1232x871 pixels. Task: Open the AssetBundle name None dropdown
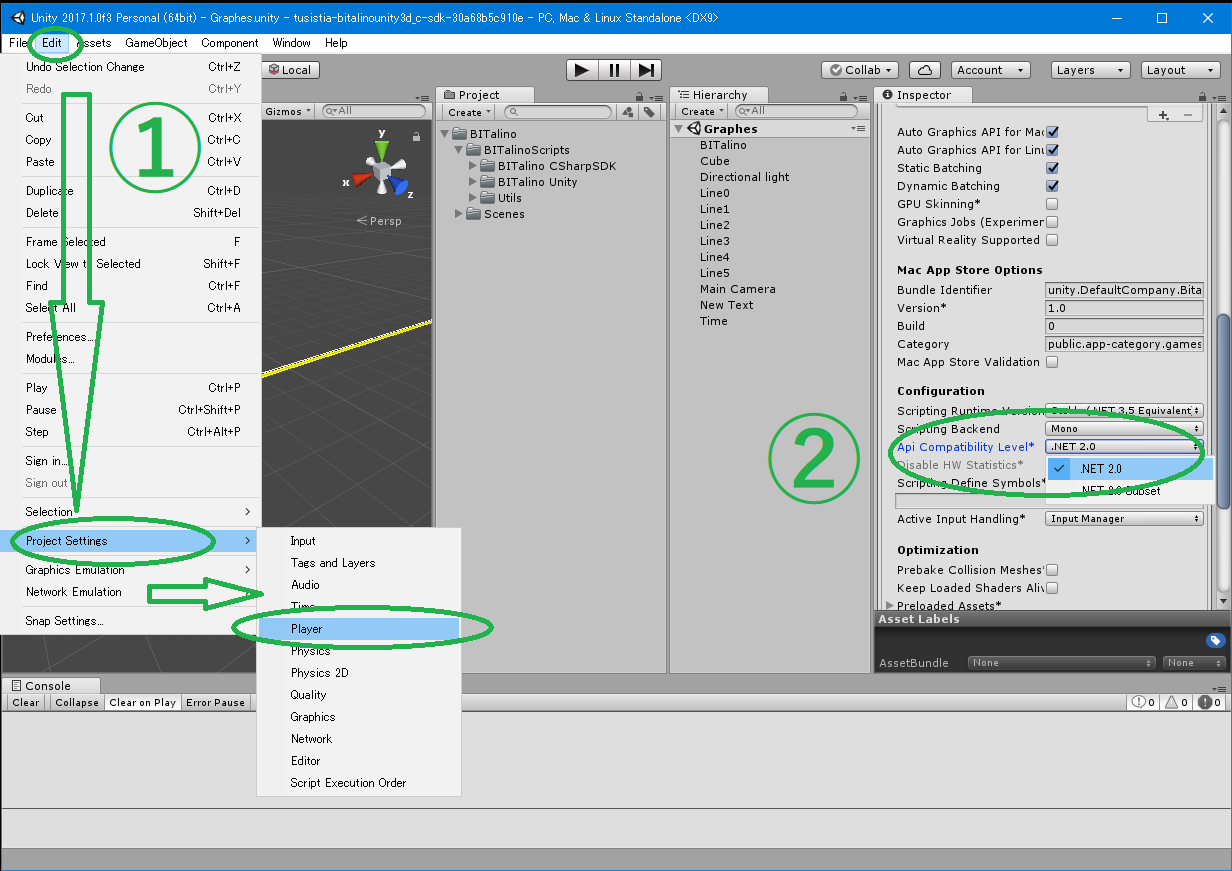coord(1062,663)
